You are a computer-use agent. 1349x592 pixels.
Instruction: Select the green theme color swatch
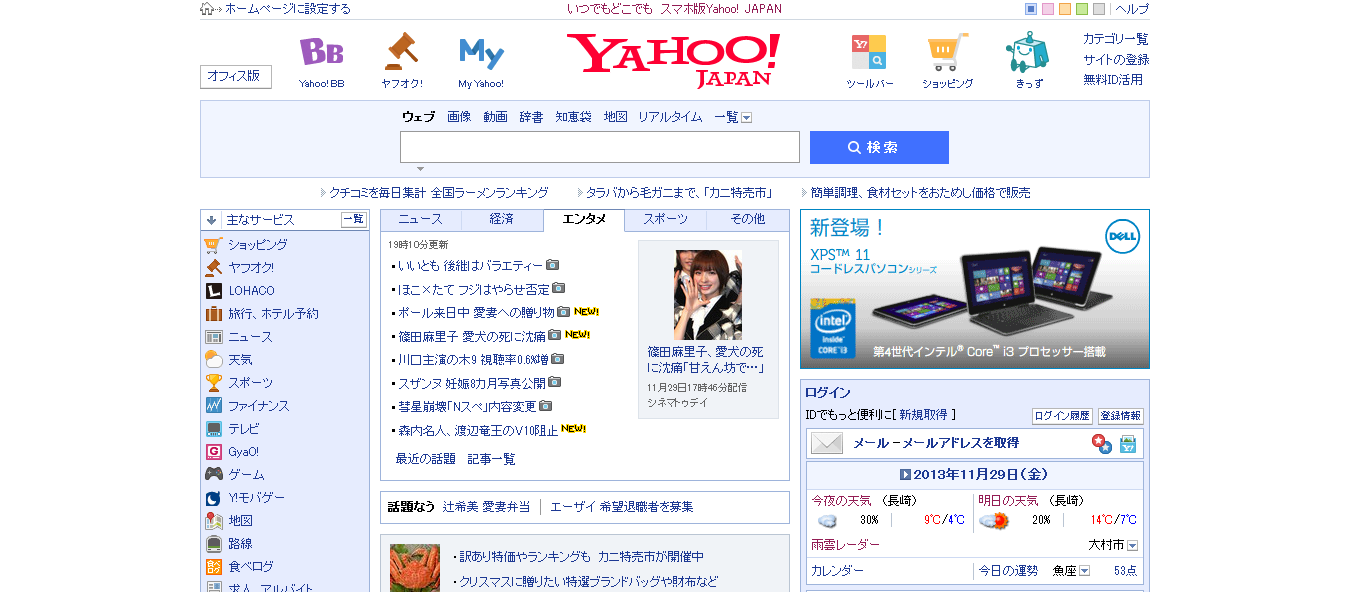click(1082, 9)
